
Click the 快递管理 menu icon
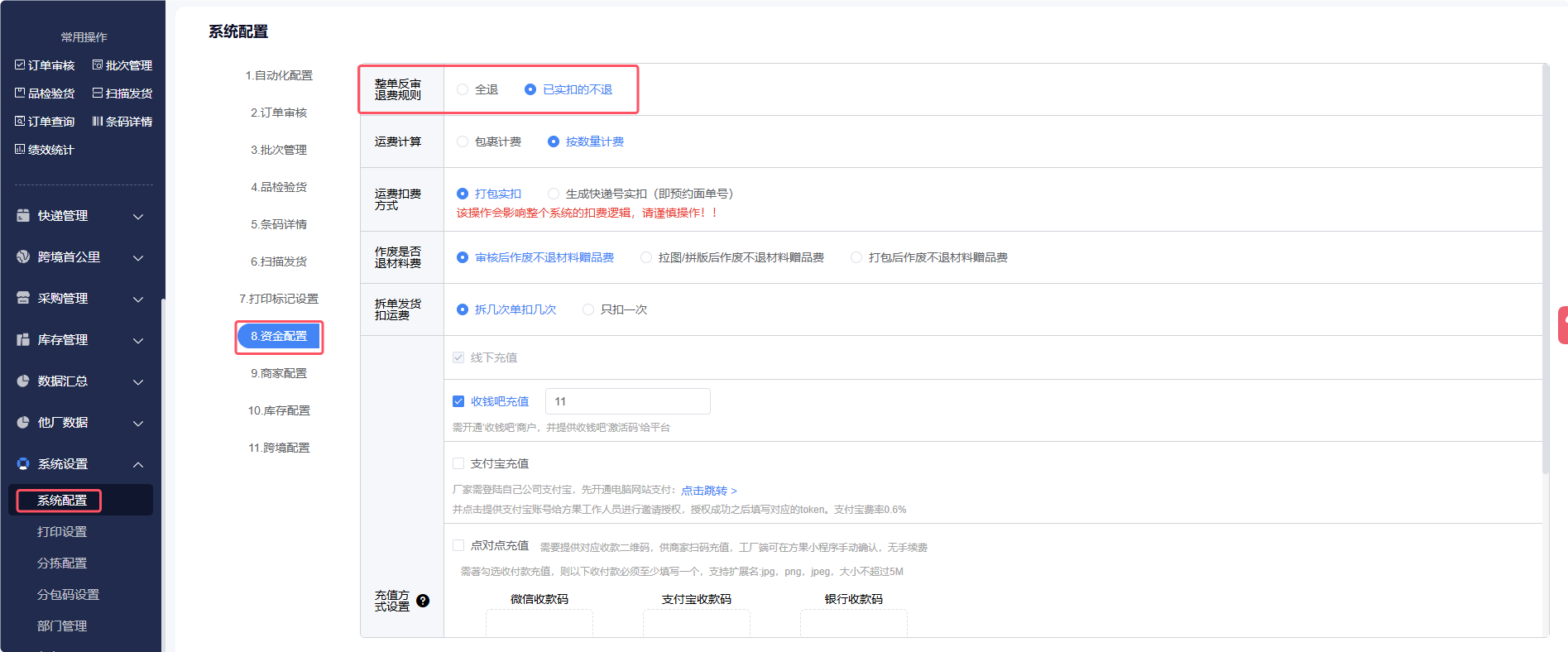point(23,215)
